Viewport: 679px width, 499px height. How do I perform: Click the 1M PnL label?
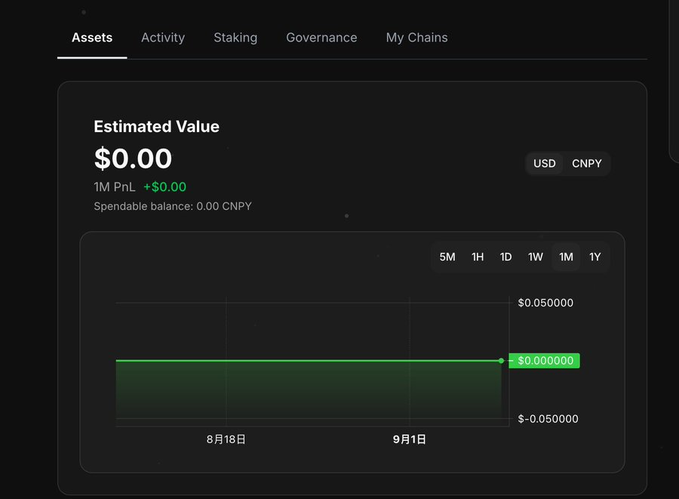click(114, 187)
